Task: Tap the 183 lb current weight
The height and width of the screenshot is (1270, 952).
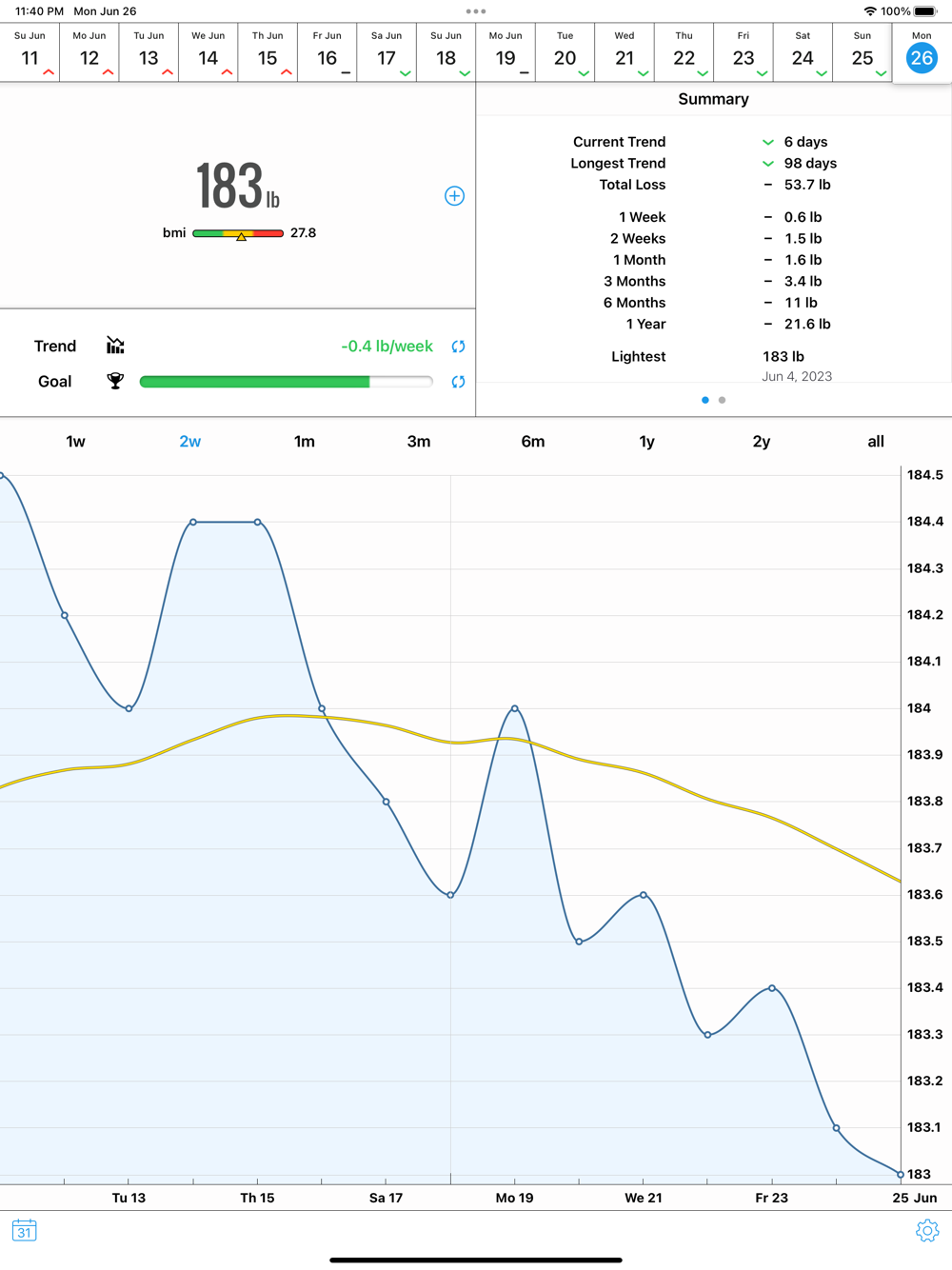Action: tap(238, 186)
